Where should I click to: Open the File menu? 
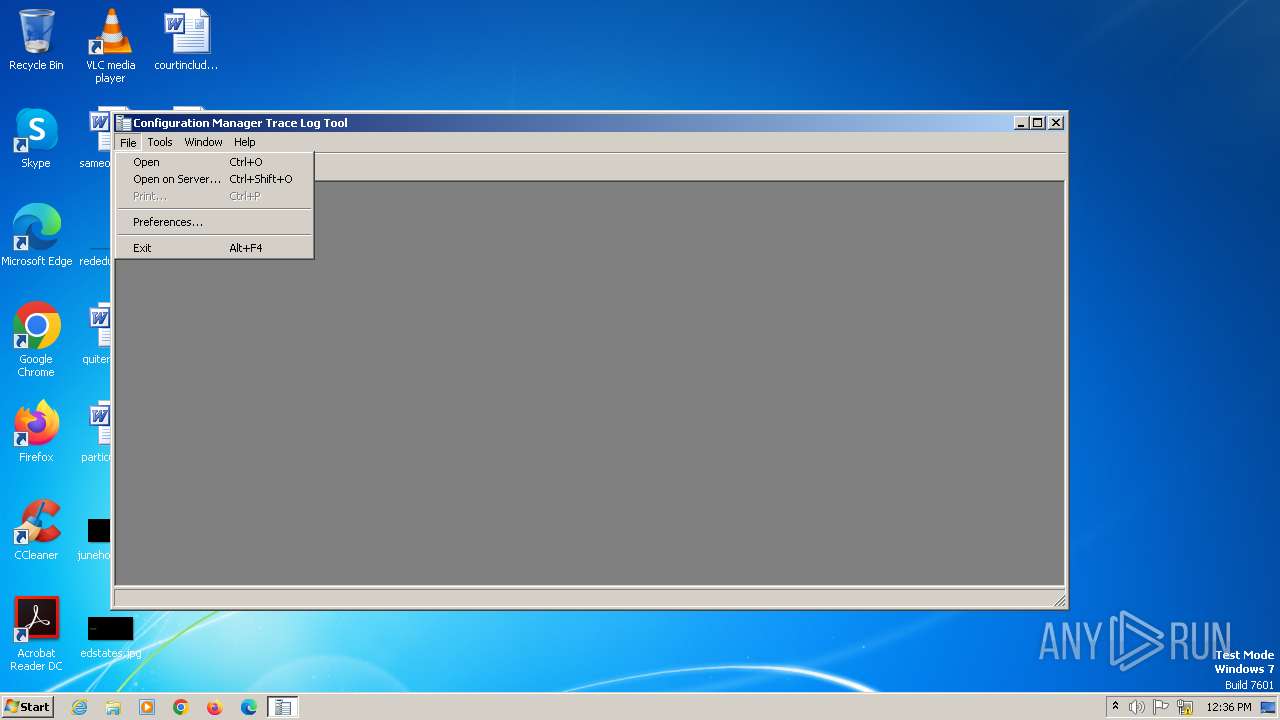(128, 142)
